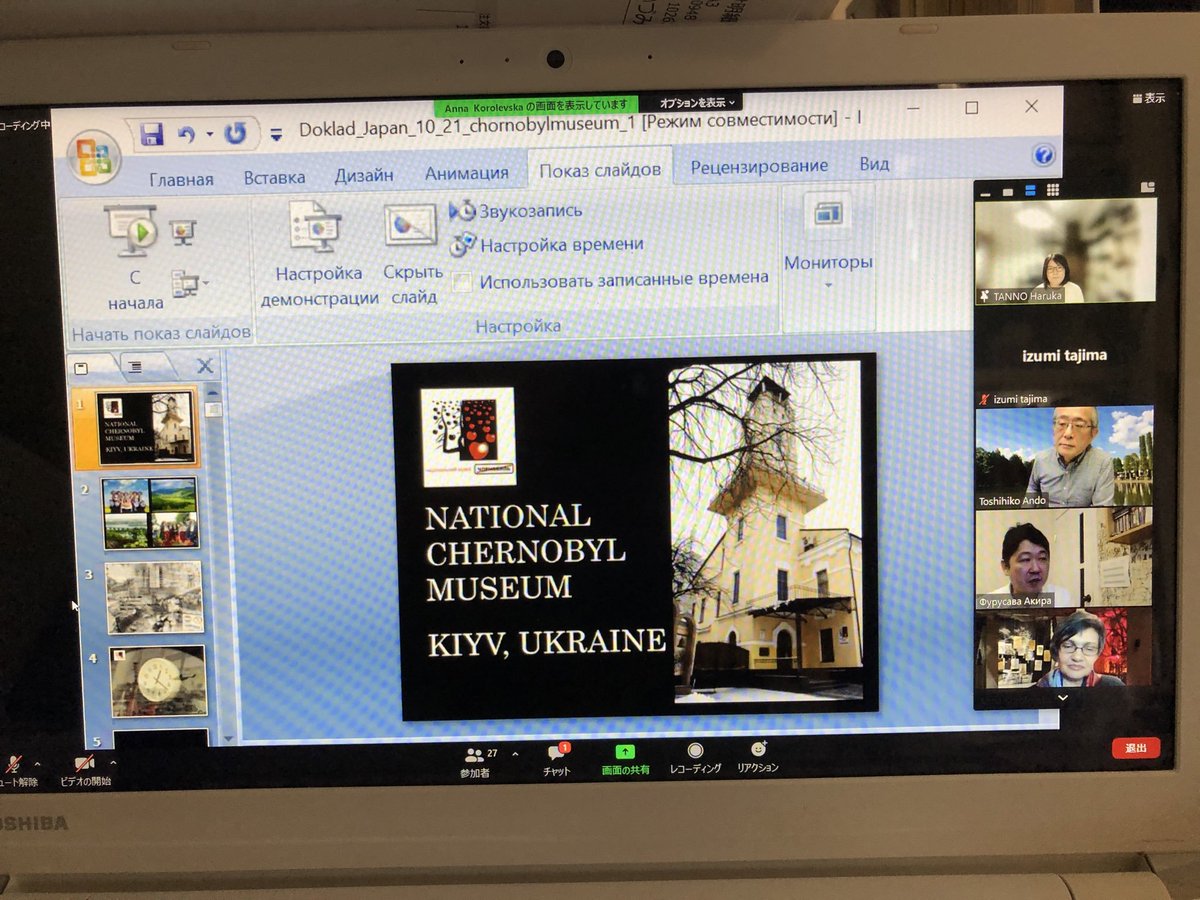Screen dimensions: 1200x900
Task: Check Использовать записанные времена checkbox
Action: pos(461,282)
